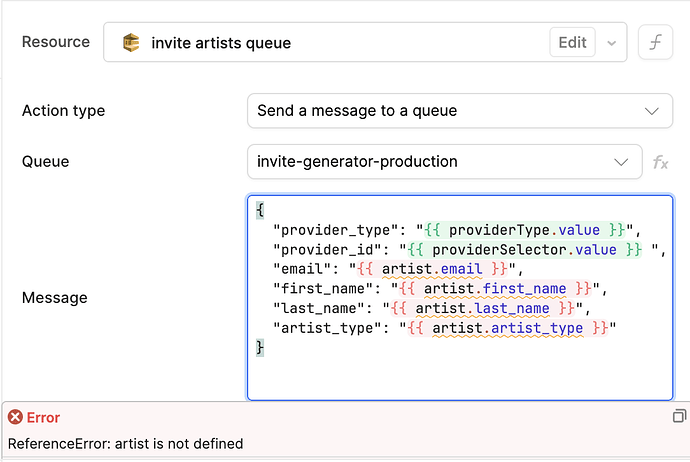Click the ReferenceError message text
This screenshot has width=690, height=462.
point(125,444)
